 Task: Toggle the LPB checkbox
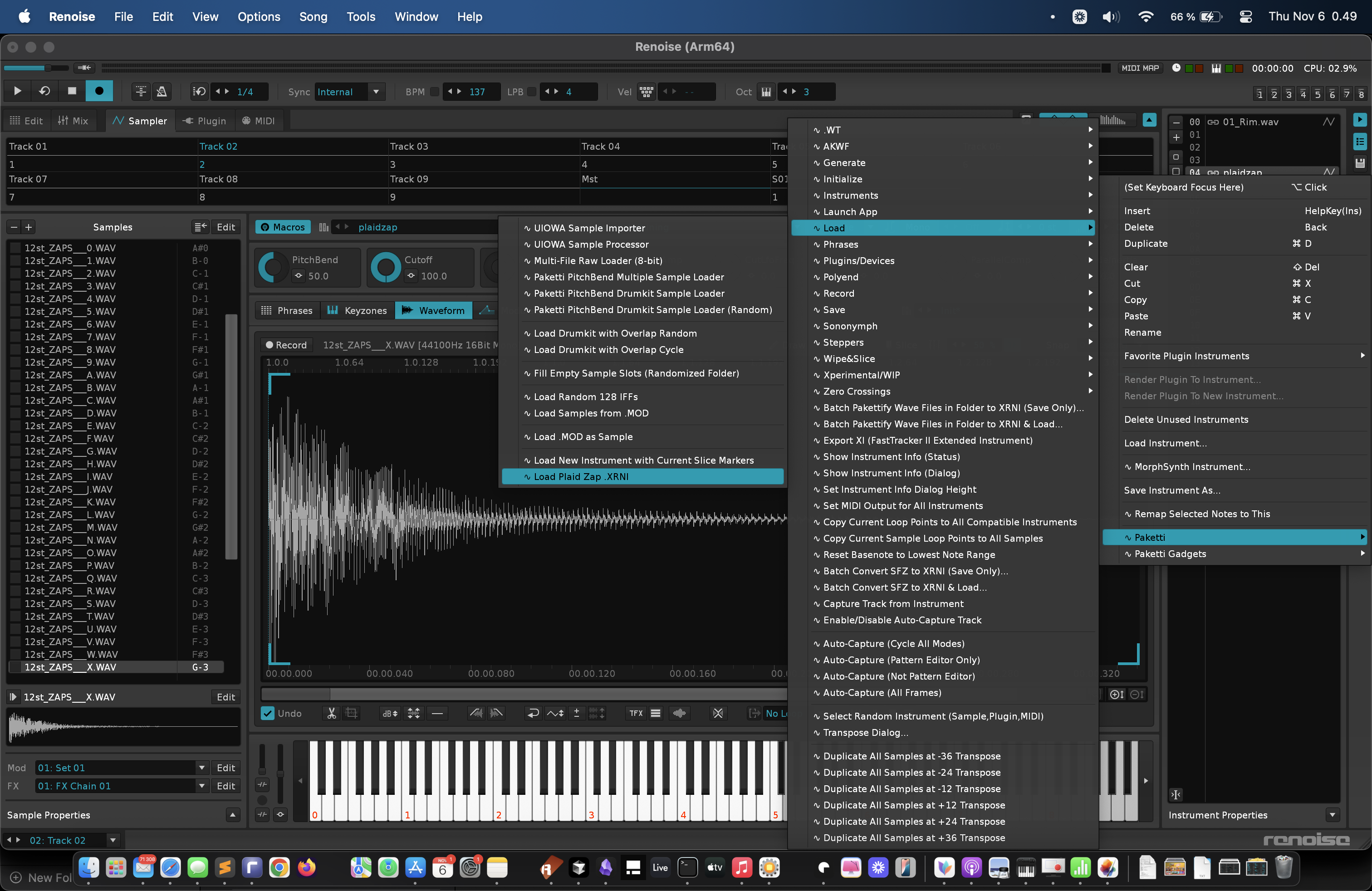coord(531,92)
